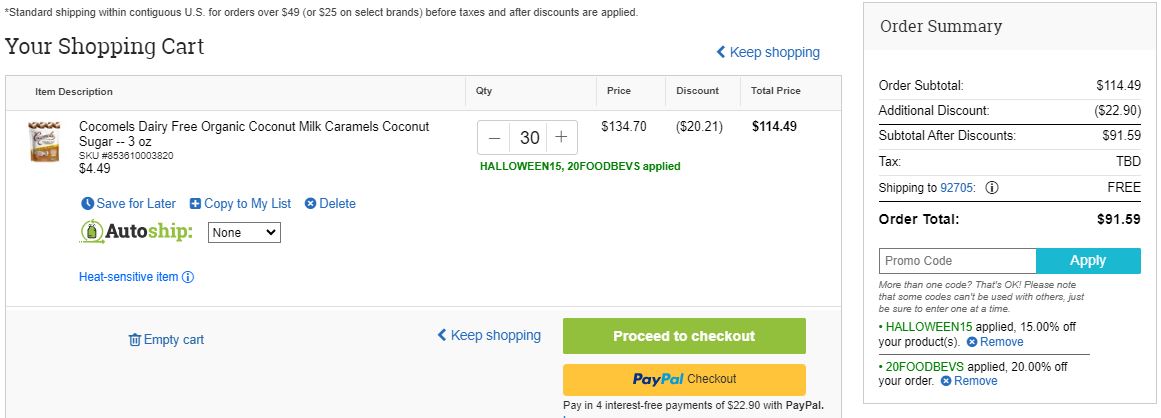Open the Cocomels Coconut Milk Caramels title

[254, 133]
